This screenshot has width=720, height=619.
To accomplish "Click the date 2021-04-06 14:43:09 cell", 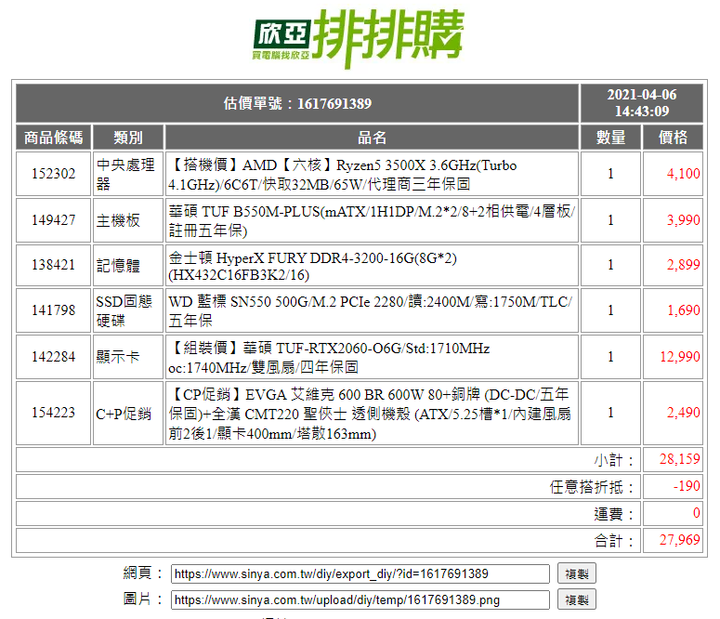I will tap(641, 103).
